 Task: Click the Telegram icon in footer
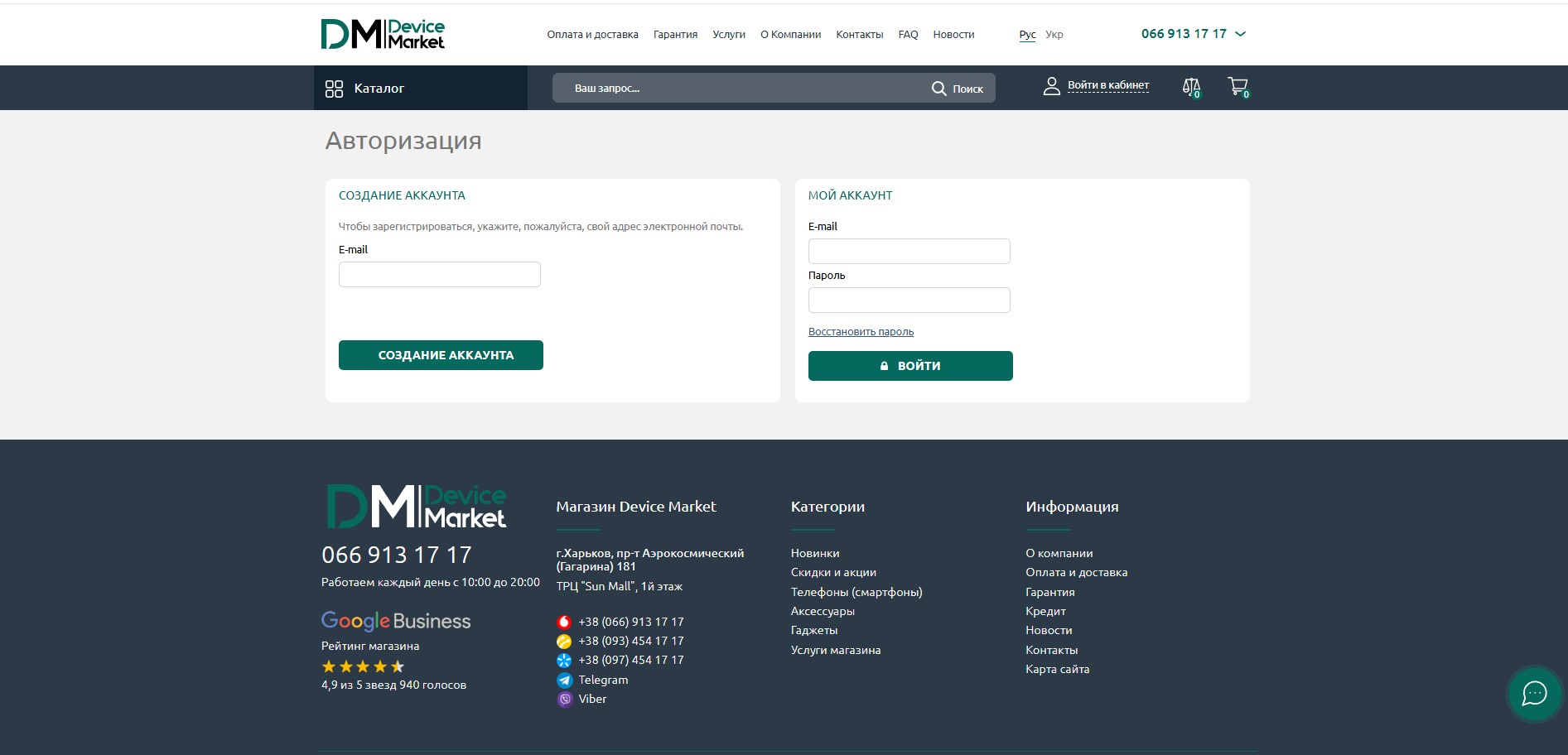coord(564,680)
